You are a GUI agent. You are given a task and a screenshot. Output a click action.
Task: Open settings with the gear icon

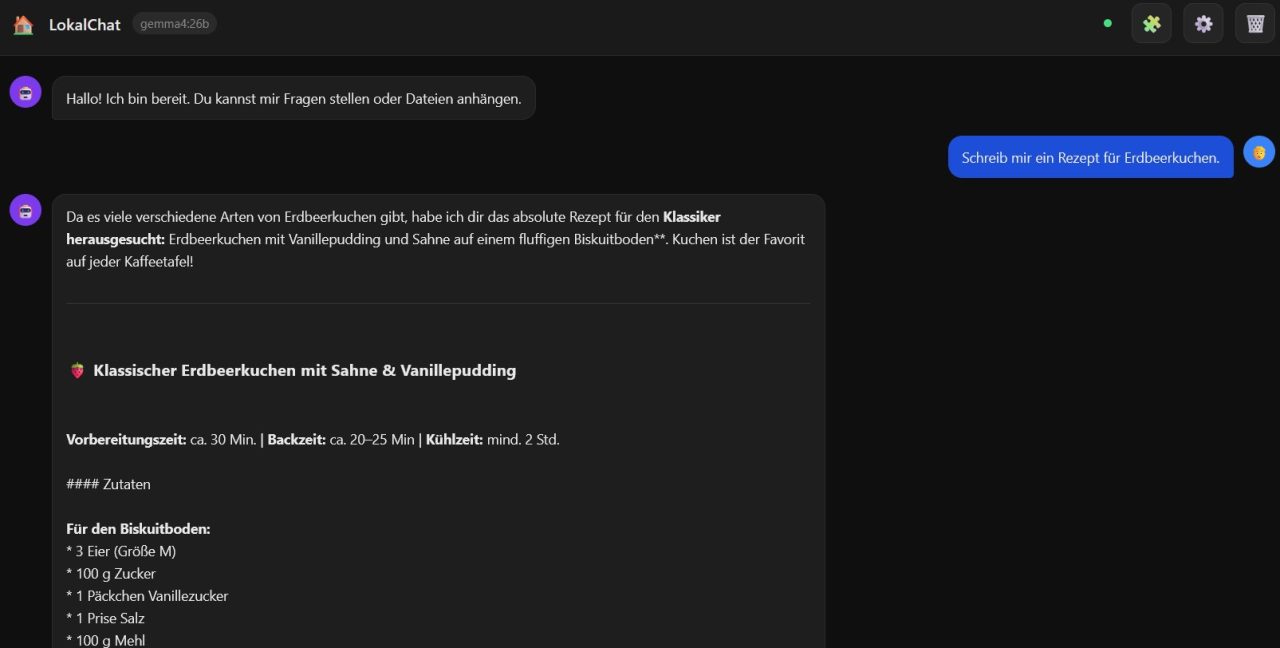click(x=1203, y=24)
